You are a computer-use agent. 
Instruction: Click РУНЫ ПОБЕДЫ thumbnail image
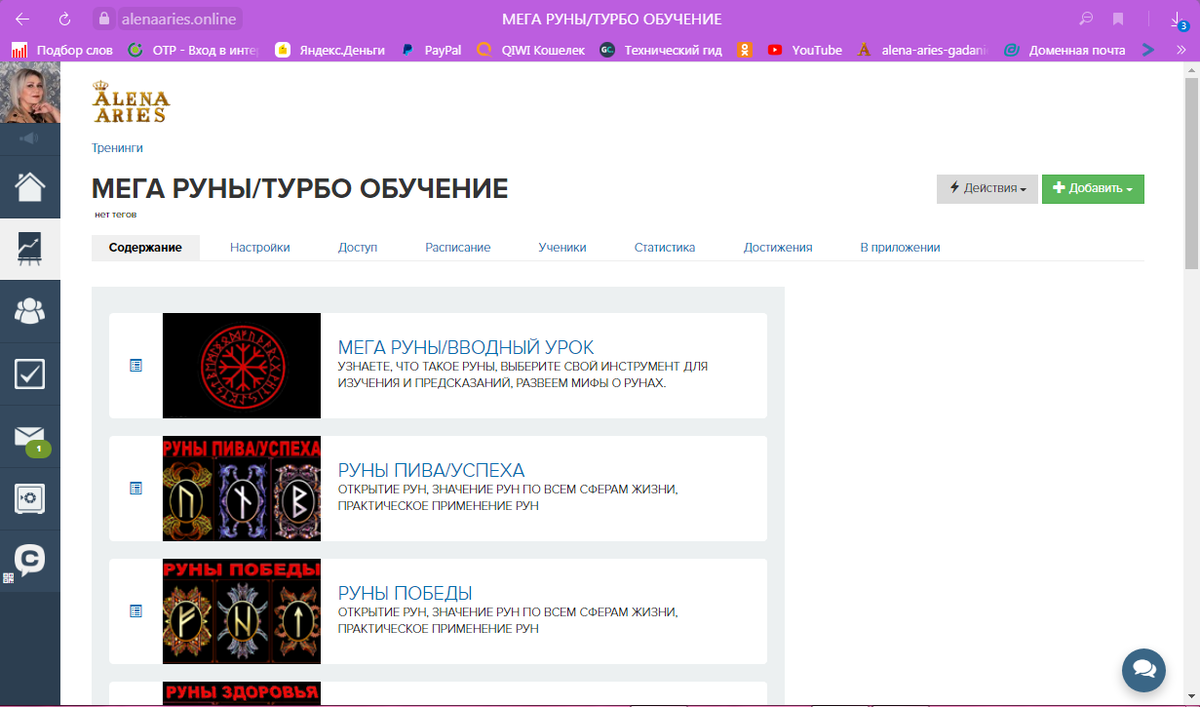[242, 611]
